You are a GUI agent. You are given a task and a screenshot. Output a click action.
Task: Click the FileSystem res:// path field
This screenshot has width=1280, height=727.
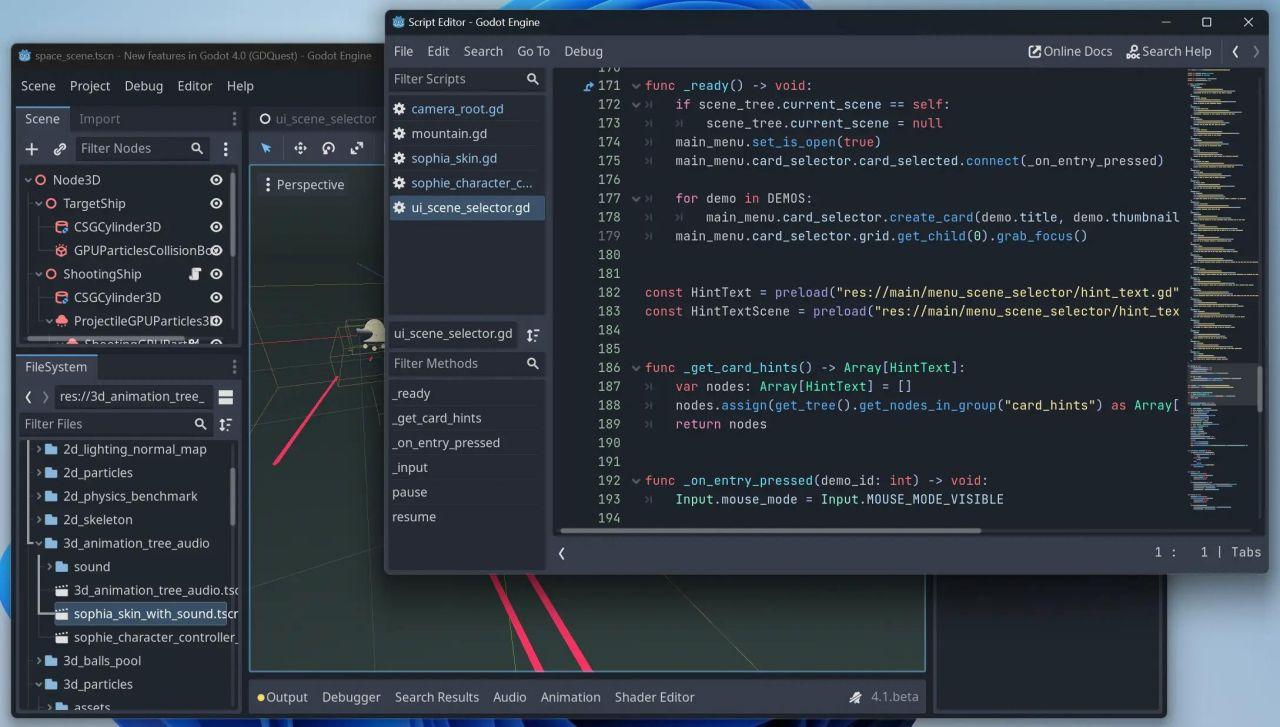(x=133, y=397)
